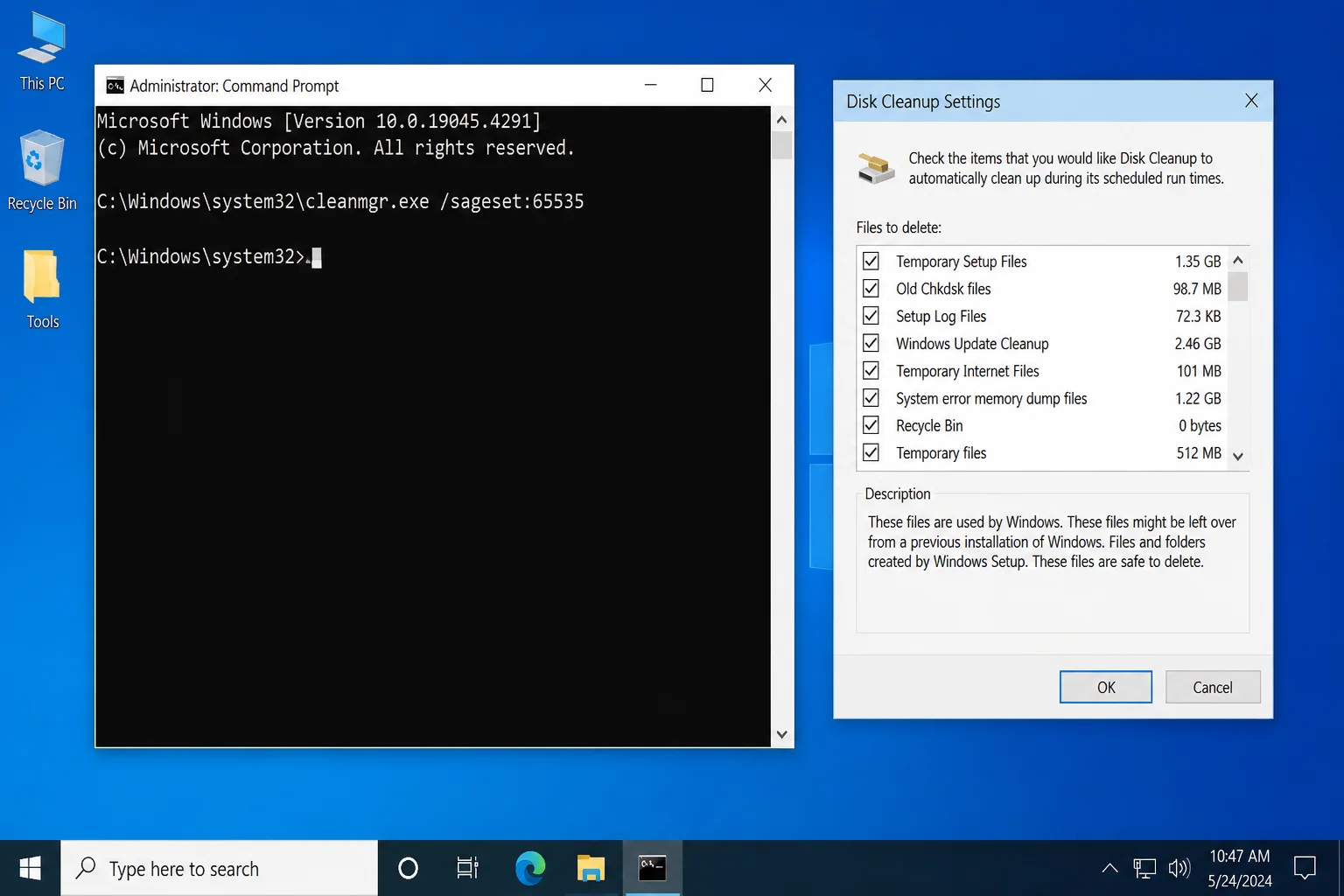
Task: Select the Setup Log Files label
Action: click(x=941, y=316)
